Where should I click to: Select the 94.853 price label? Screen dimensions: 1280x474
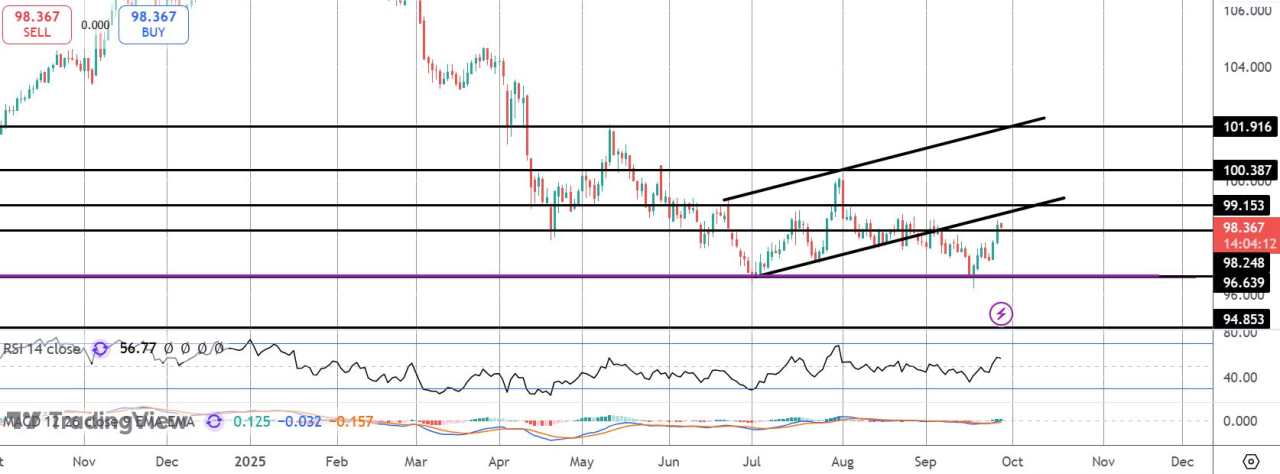point(1244,319)
